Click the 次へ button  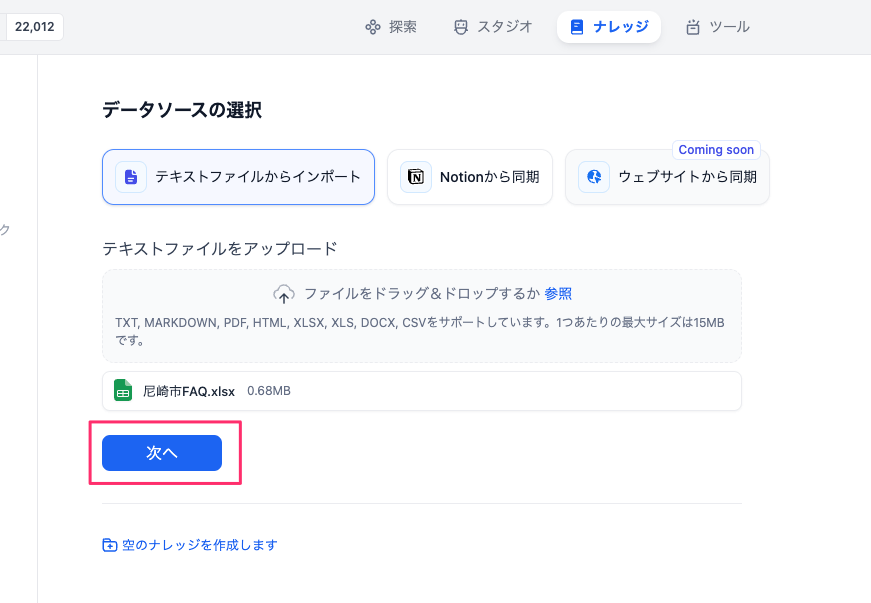coord(162,453)
